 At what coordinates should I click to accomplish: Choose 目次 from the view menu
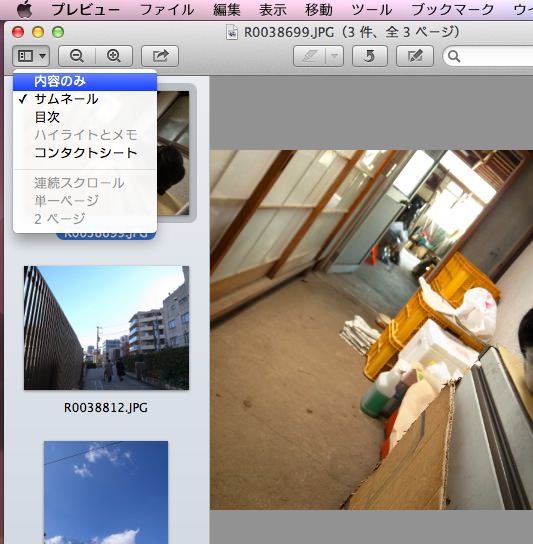85,117
